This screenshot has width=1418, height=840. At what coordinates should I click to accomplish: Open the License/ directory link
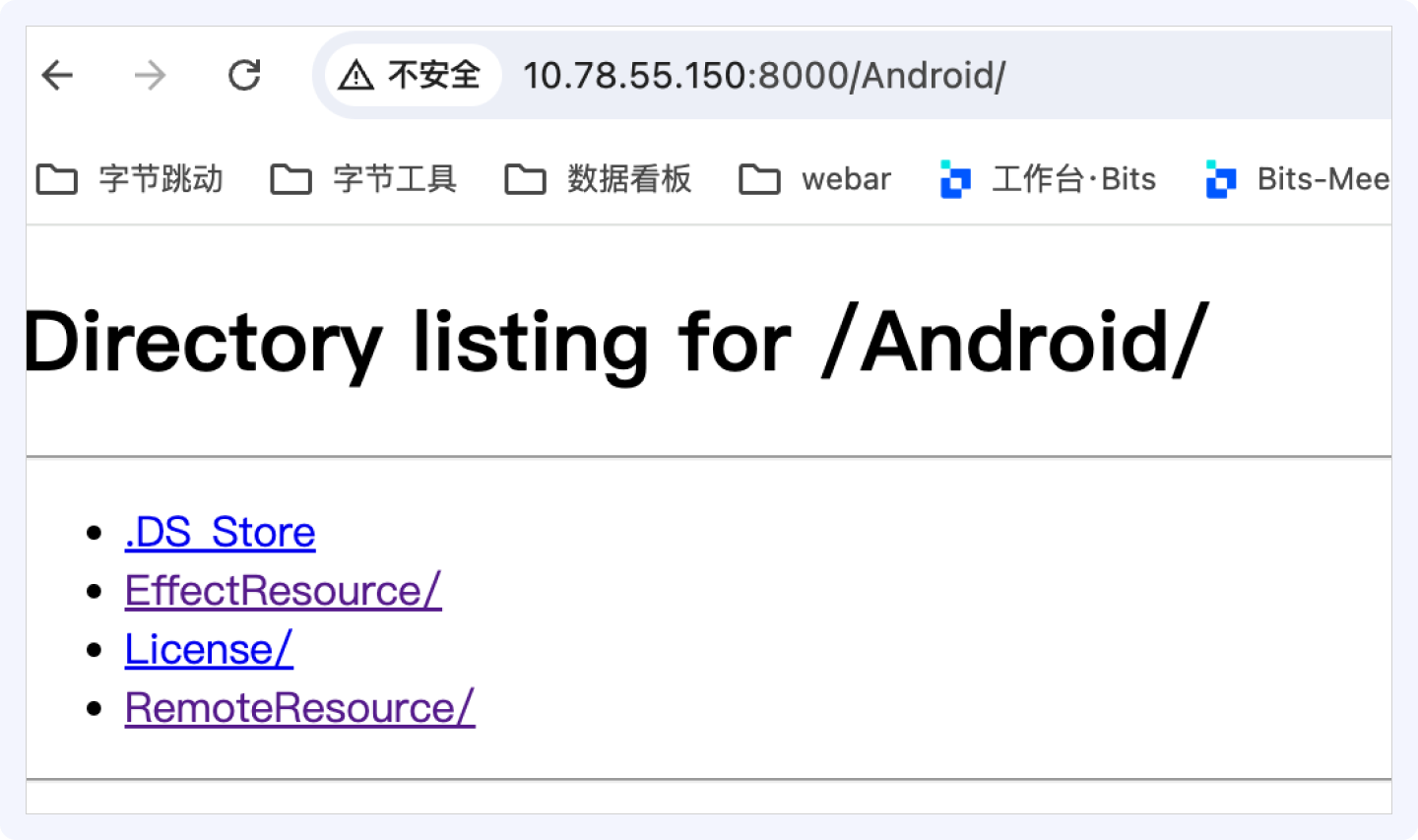coord(209,650)
